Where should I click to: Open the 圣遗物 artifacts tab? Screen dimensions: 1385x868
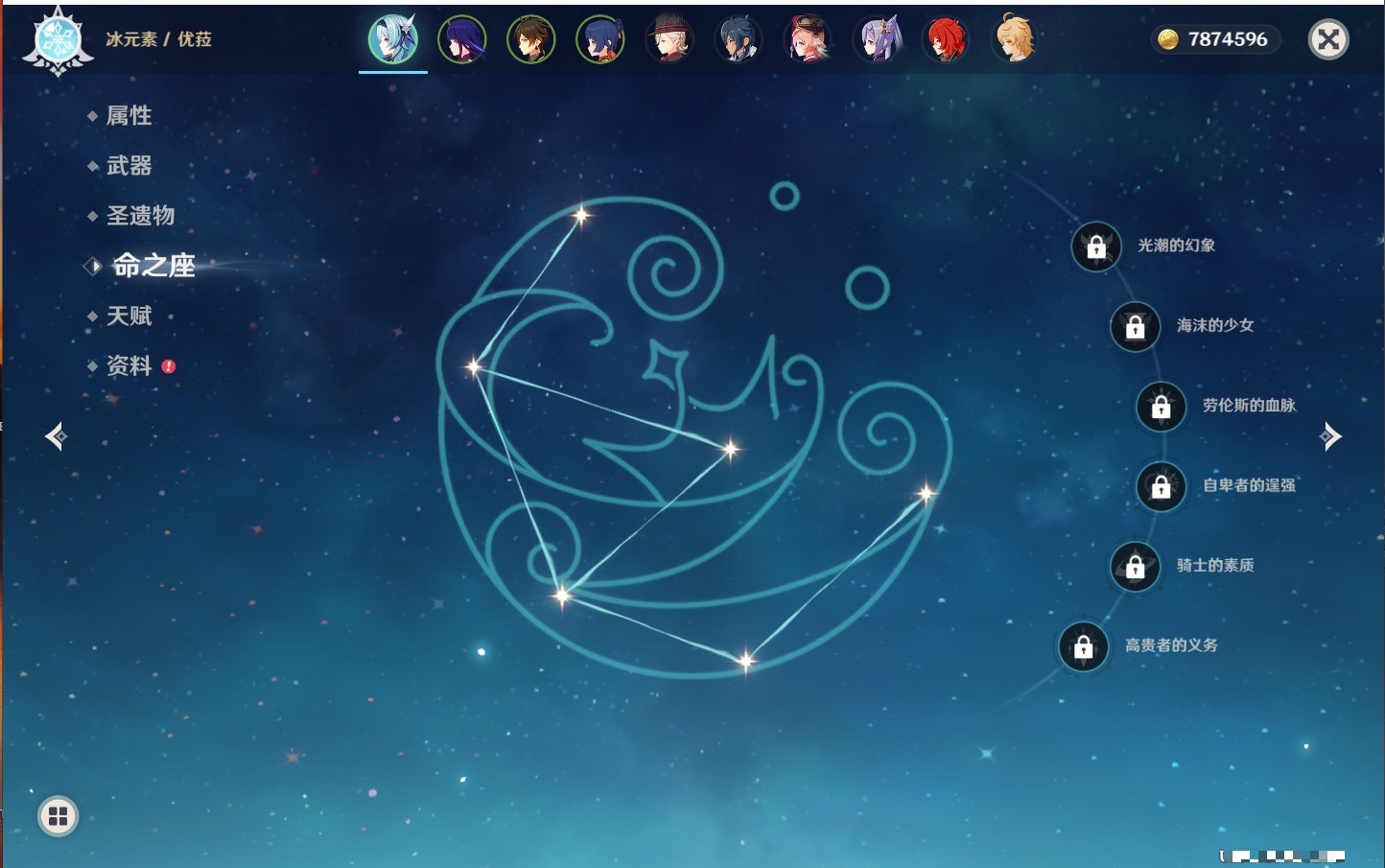pyautogui.click(x=140, y=216)
